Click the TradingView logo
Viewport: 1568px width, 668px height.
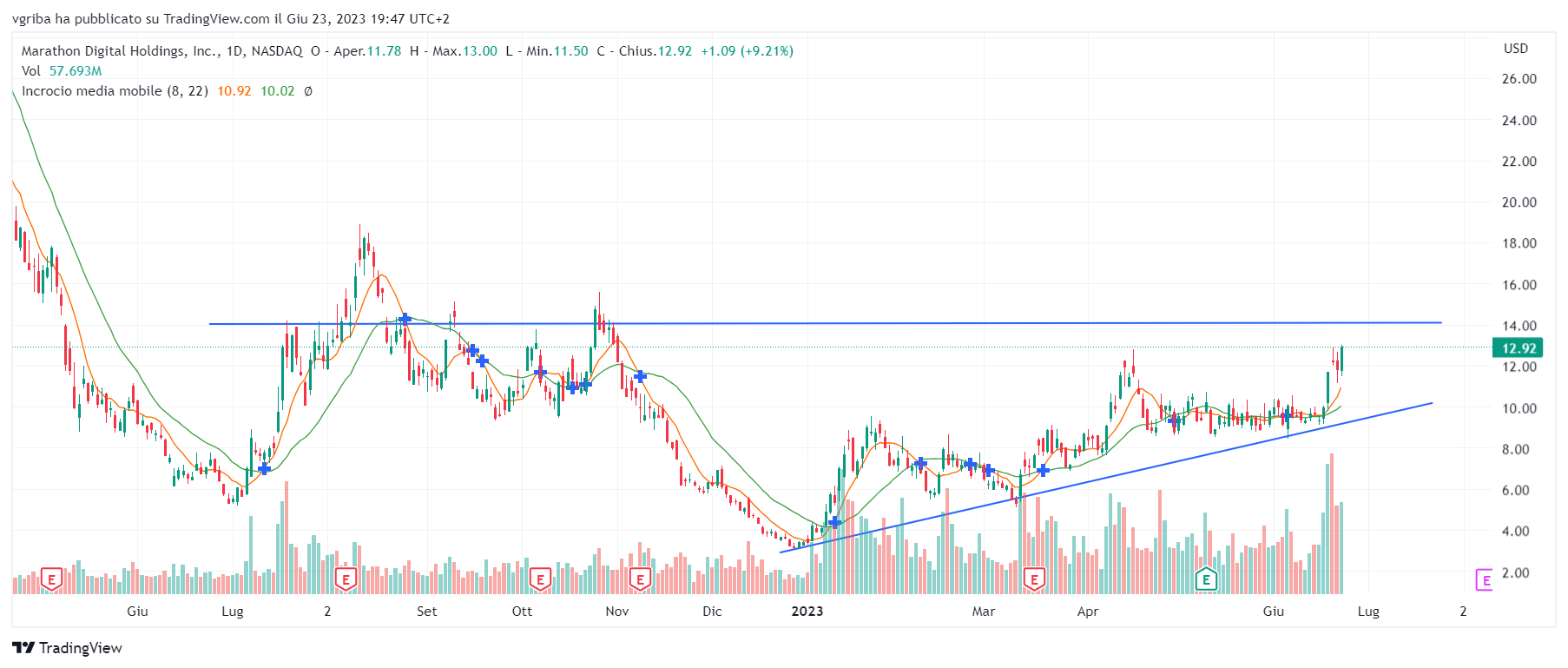tap(67, 648)
